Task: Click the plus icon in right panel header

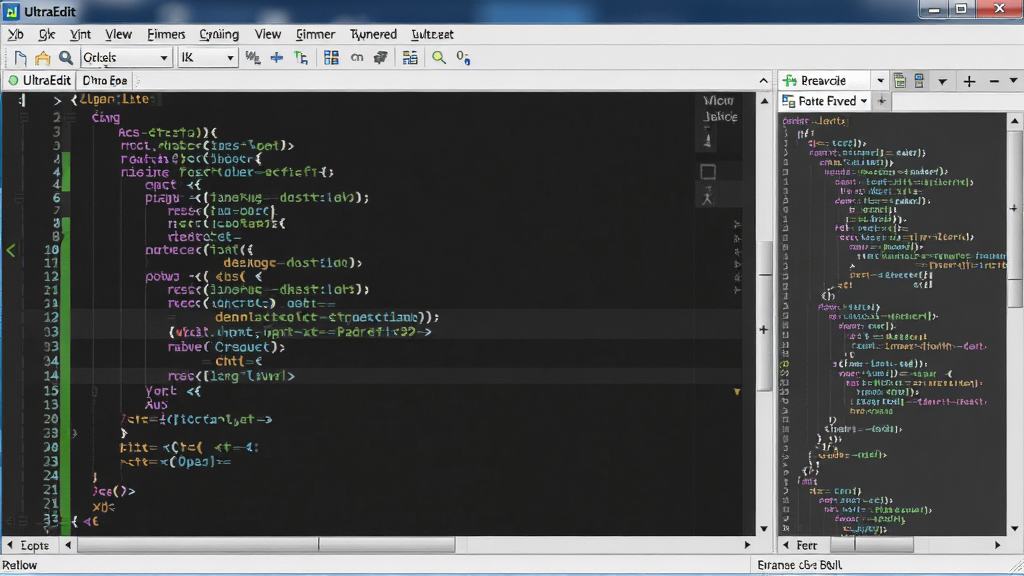Action: click(x=969, y=82)
